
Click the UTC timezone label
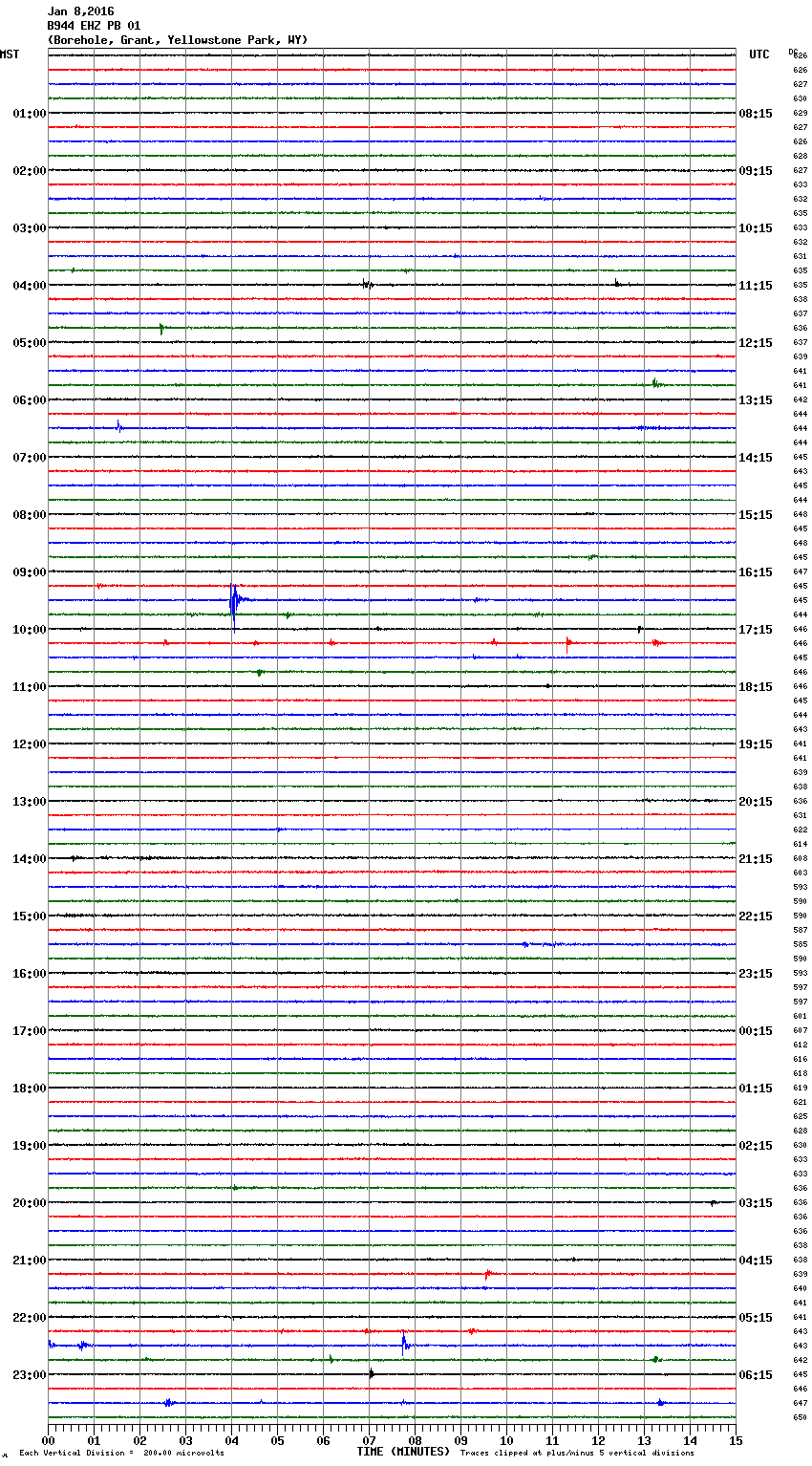[x=759, y=54]
